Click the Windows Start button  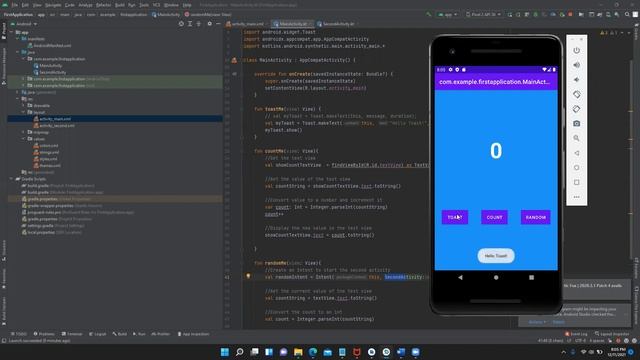(x=225, y=352)
